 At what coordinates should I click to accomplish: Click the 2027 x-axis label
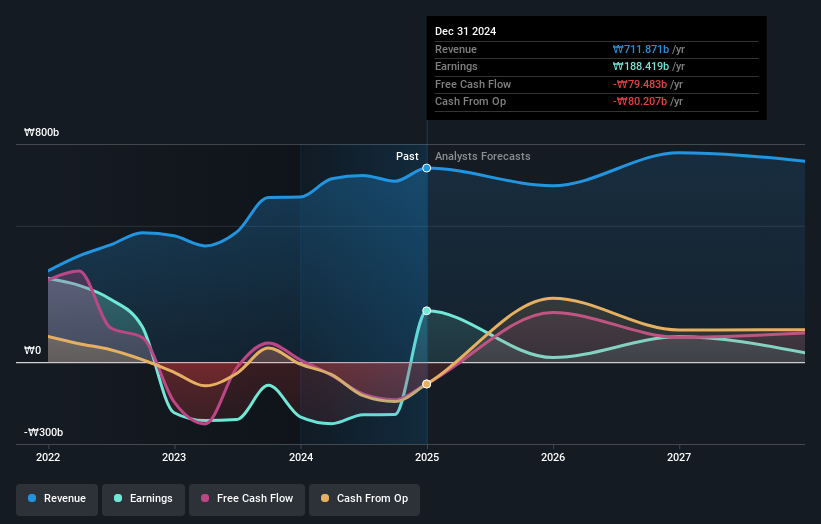click(x=679, y=458)
